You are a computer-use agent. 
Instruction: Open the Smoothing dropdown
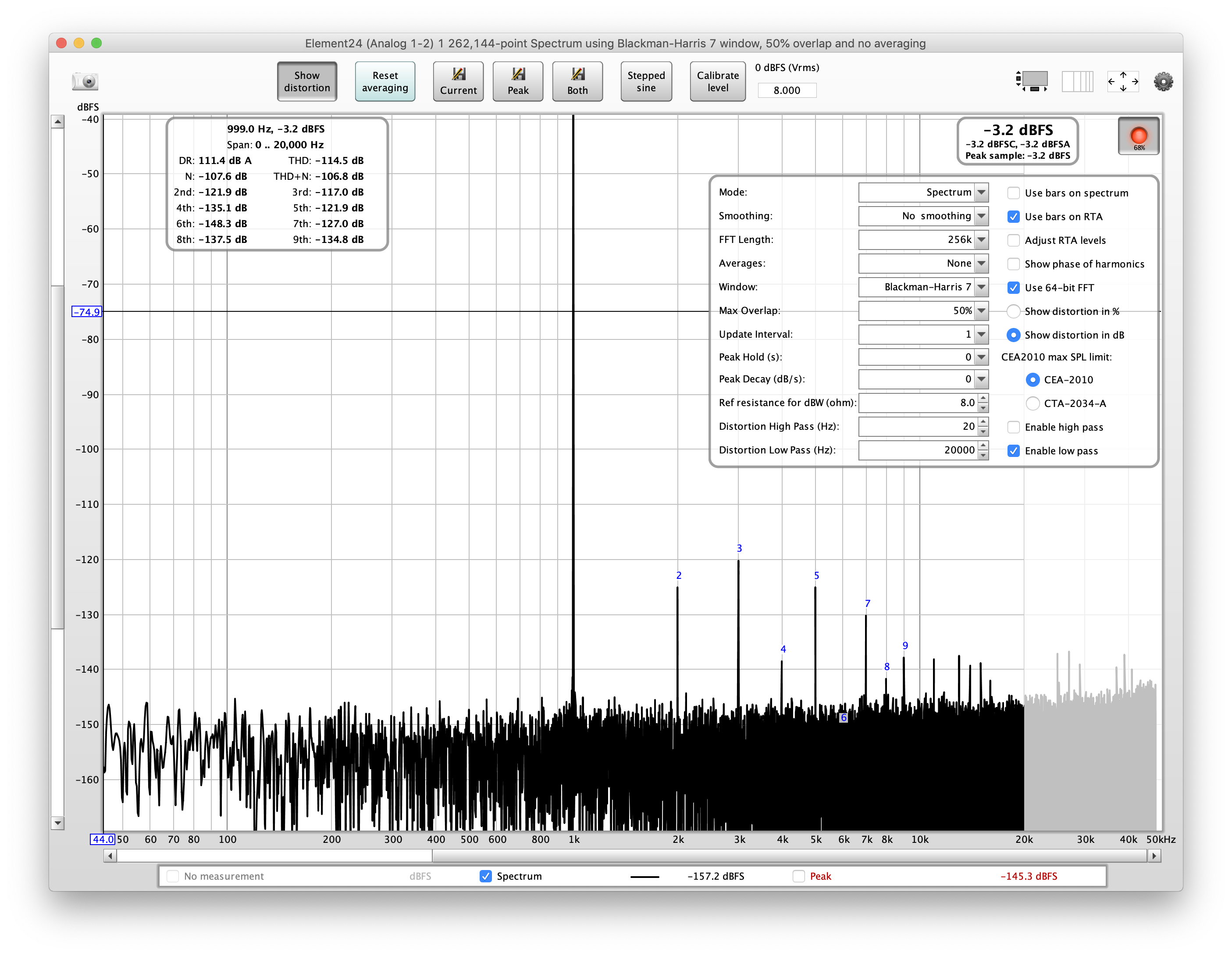pos(923,216)
